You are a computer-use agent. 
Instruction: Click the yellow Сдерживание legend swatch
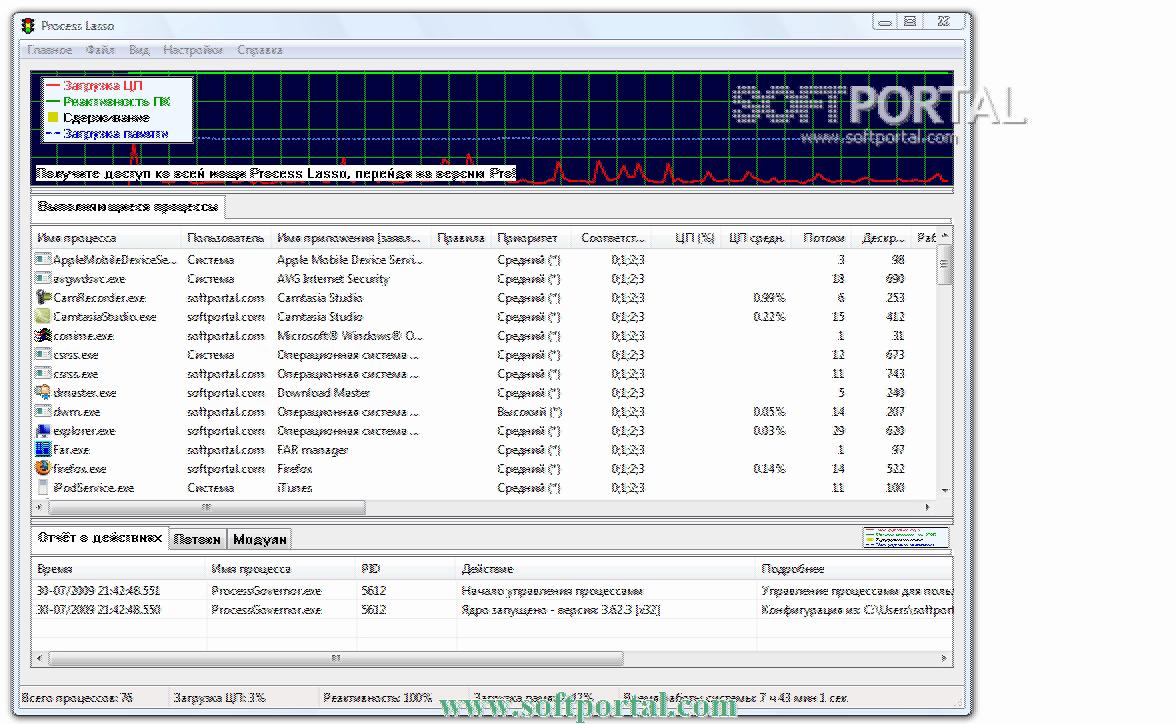(52, 118)
